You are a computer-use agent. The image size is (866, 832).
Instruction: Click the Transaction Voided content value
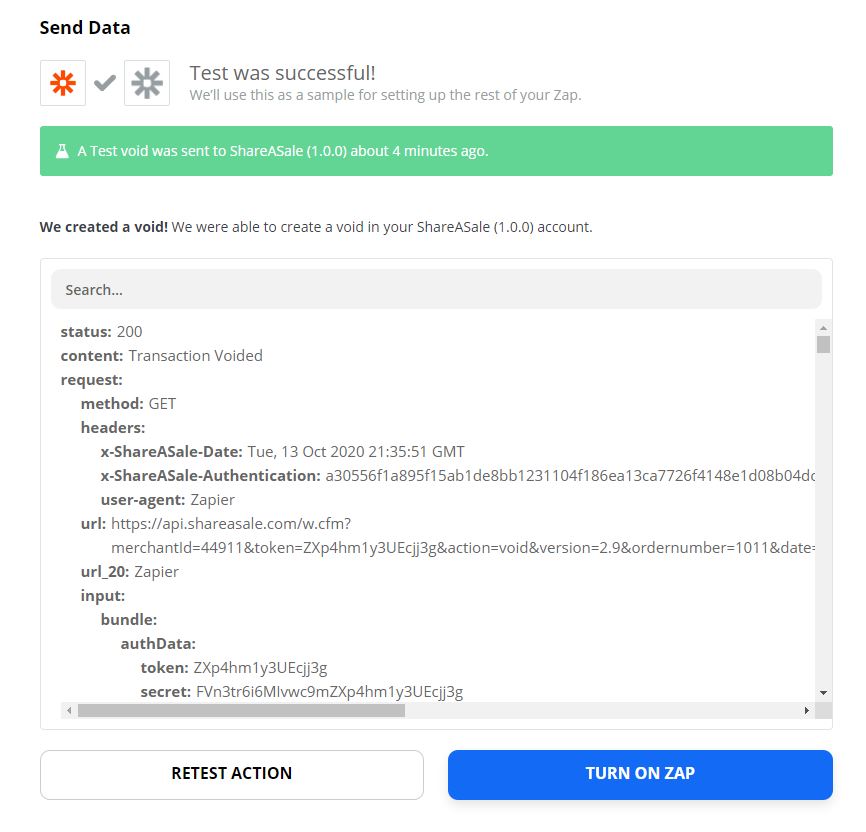pyautogui.click(x=196, y=356)
